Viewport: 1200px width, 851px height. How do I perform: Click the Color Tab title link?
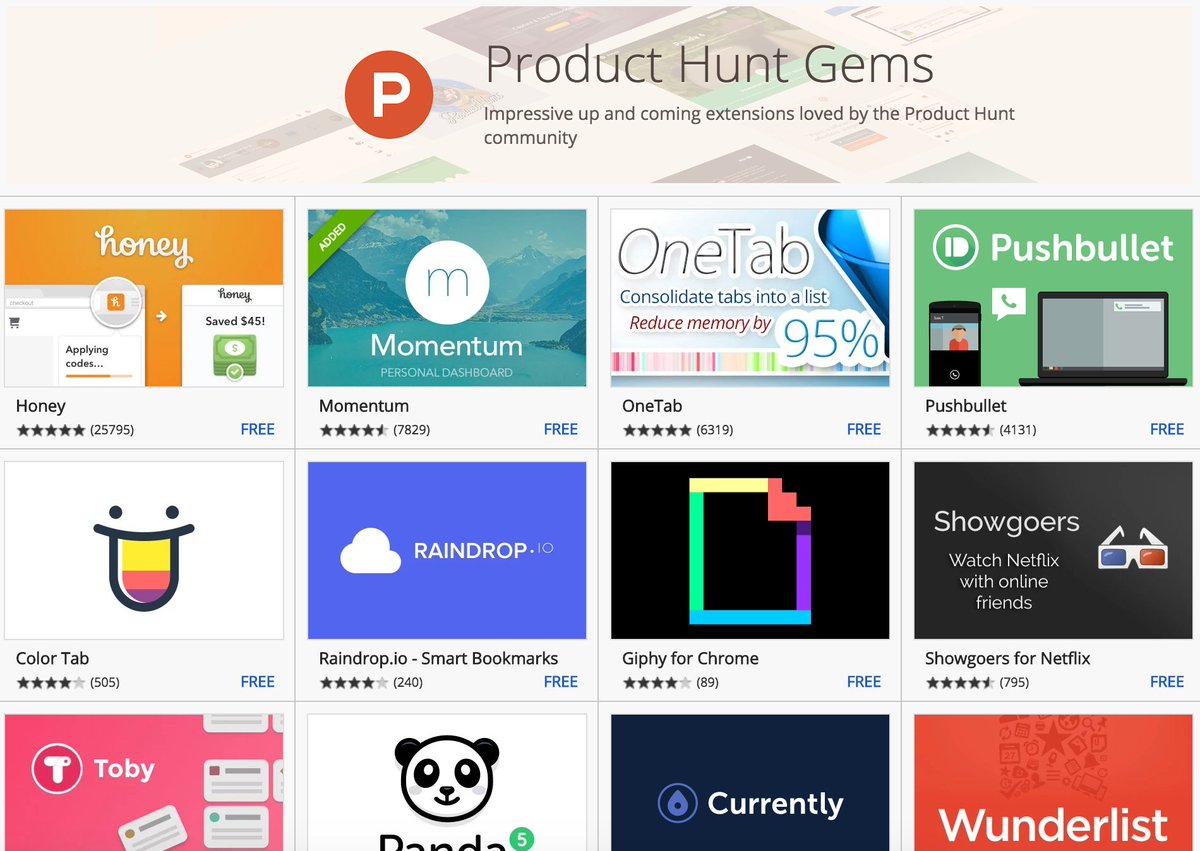53,658
